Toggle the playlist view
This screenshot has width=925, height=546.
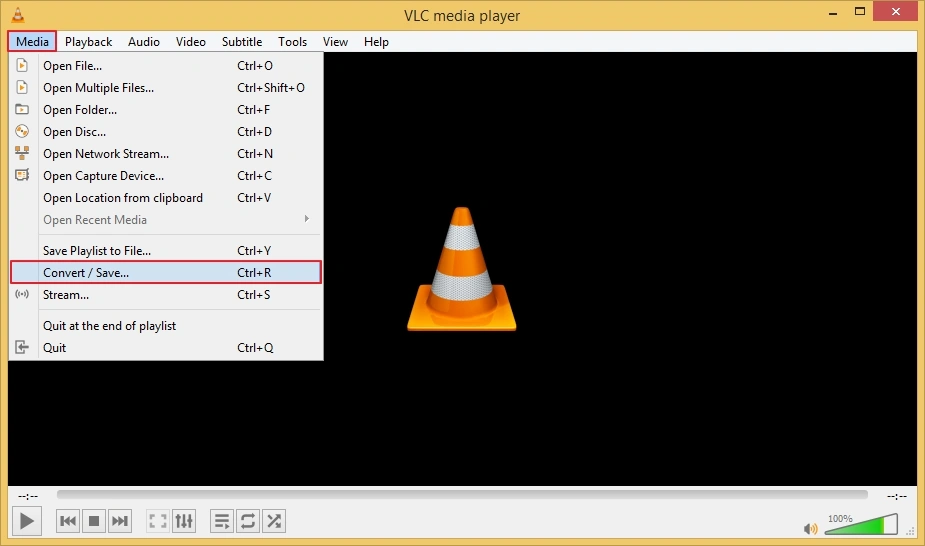[222, 521]
